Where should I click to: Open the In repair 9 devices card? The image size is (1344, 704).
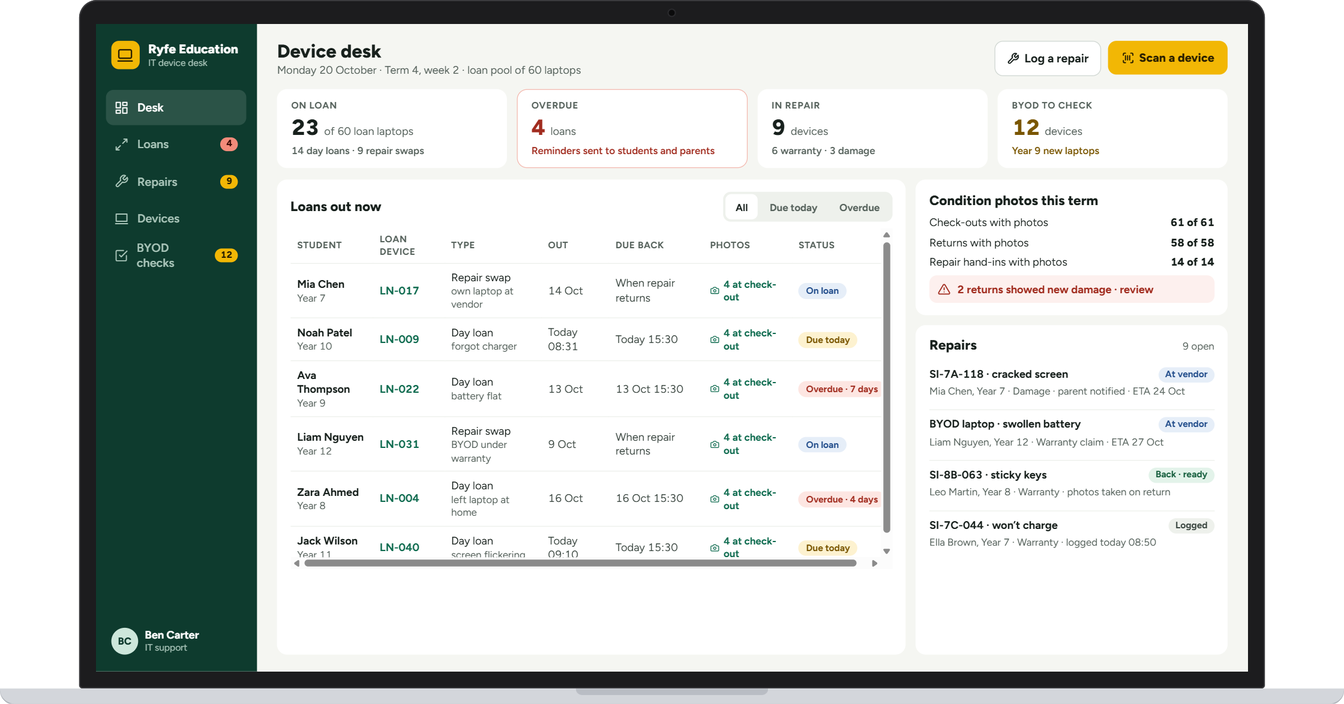point(872,128)
